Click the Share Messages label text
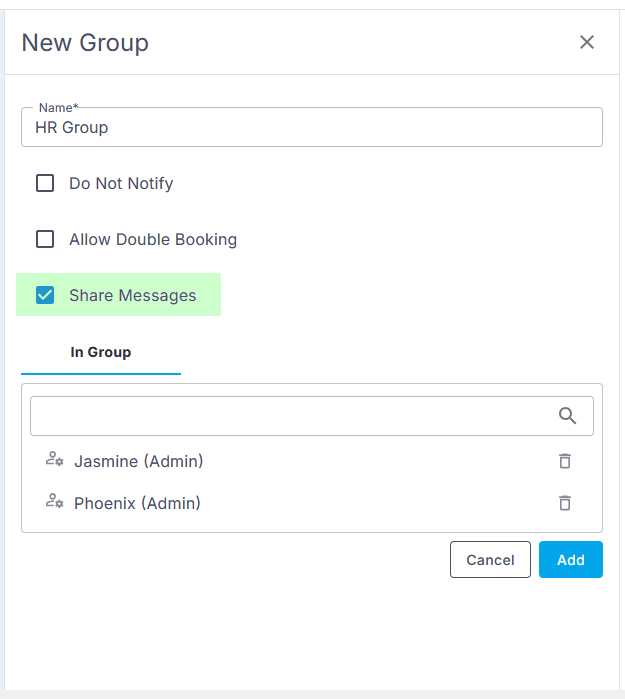 133,296
